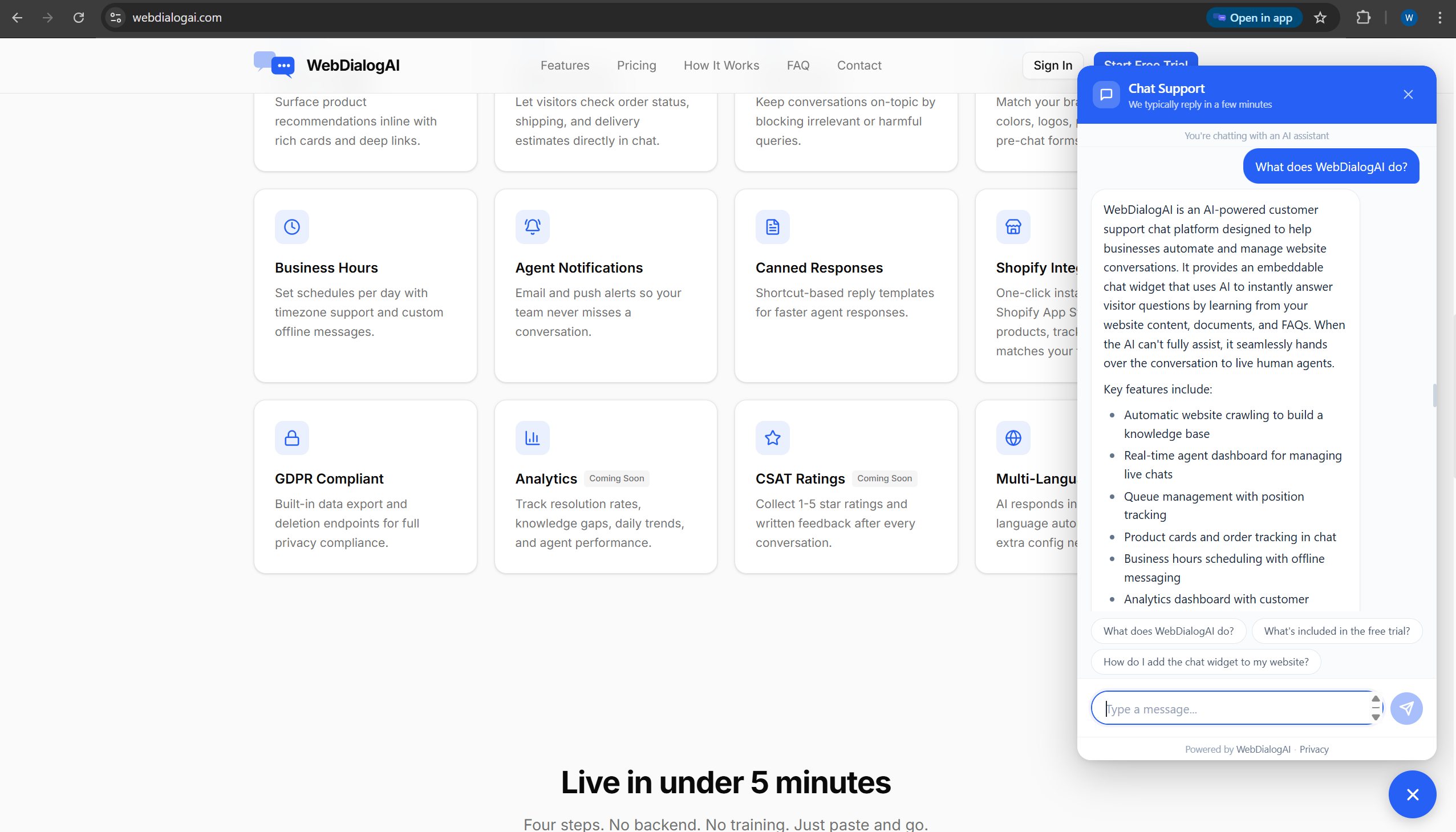Open the site information control in the address bar

pyautogui.click(x=116, y=18)
